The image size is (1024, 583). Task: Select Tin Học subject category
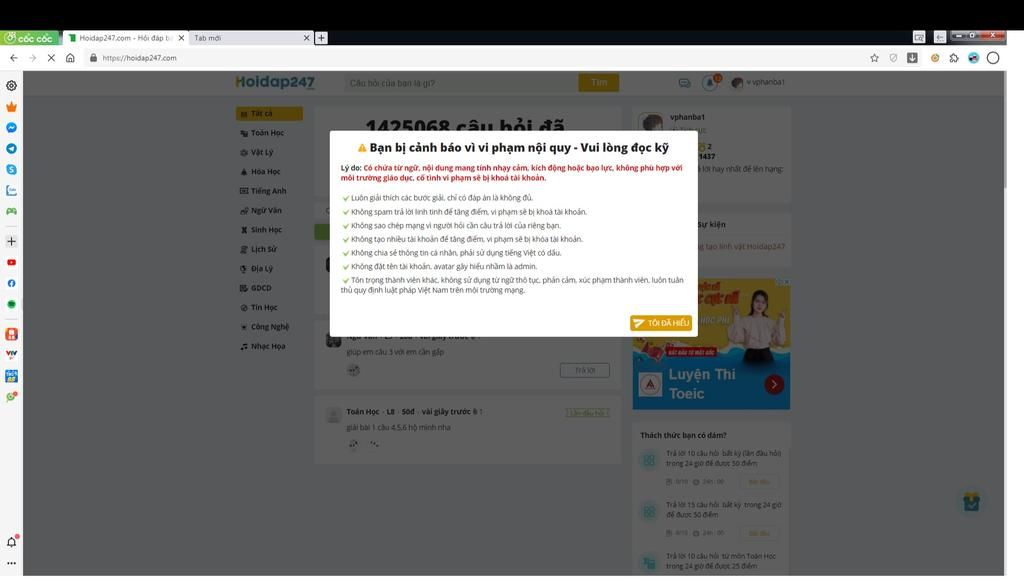[259, 307]
